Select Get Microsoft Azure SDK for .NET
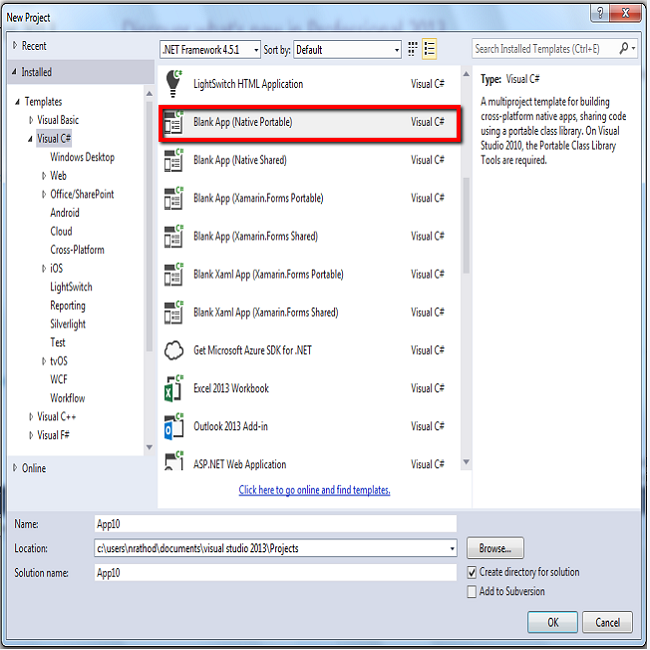 (x=252, y=351)
